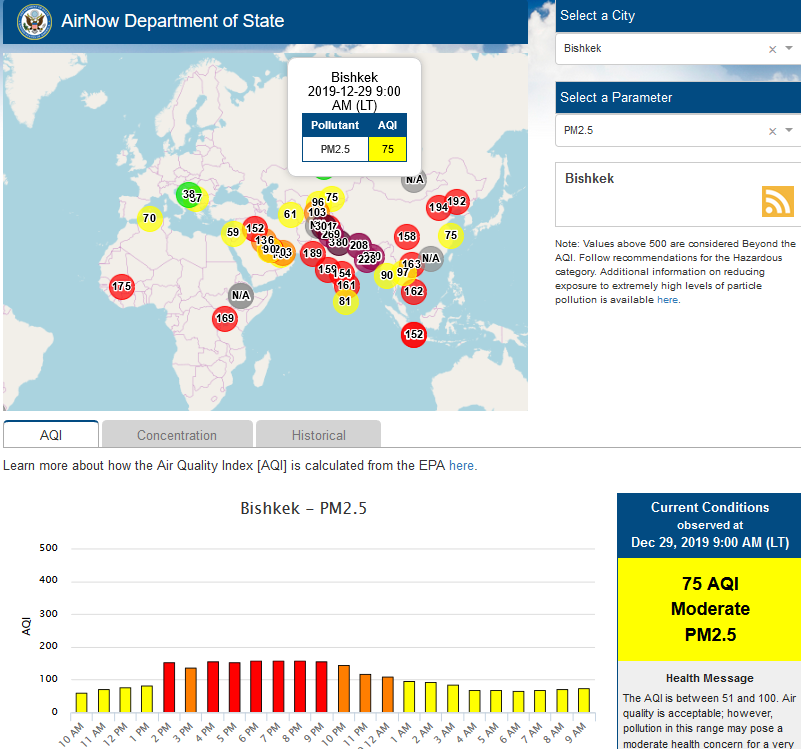Open the Historical tab
Image resolution: width=801 pixels, height=749 pixels.
pos(318,435)
